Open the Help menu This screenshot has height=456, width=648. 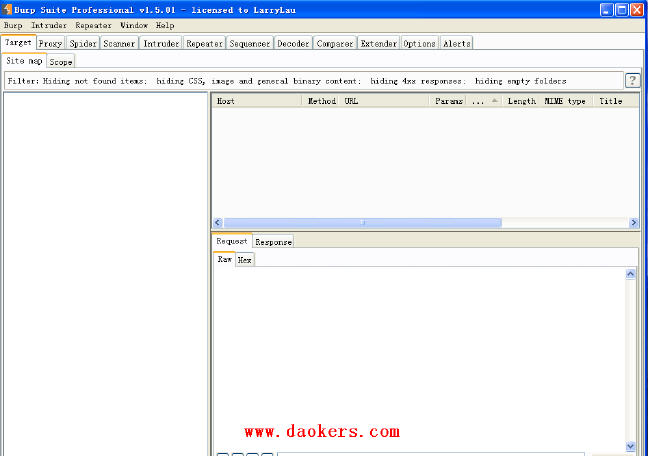[165, 25]
